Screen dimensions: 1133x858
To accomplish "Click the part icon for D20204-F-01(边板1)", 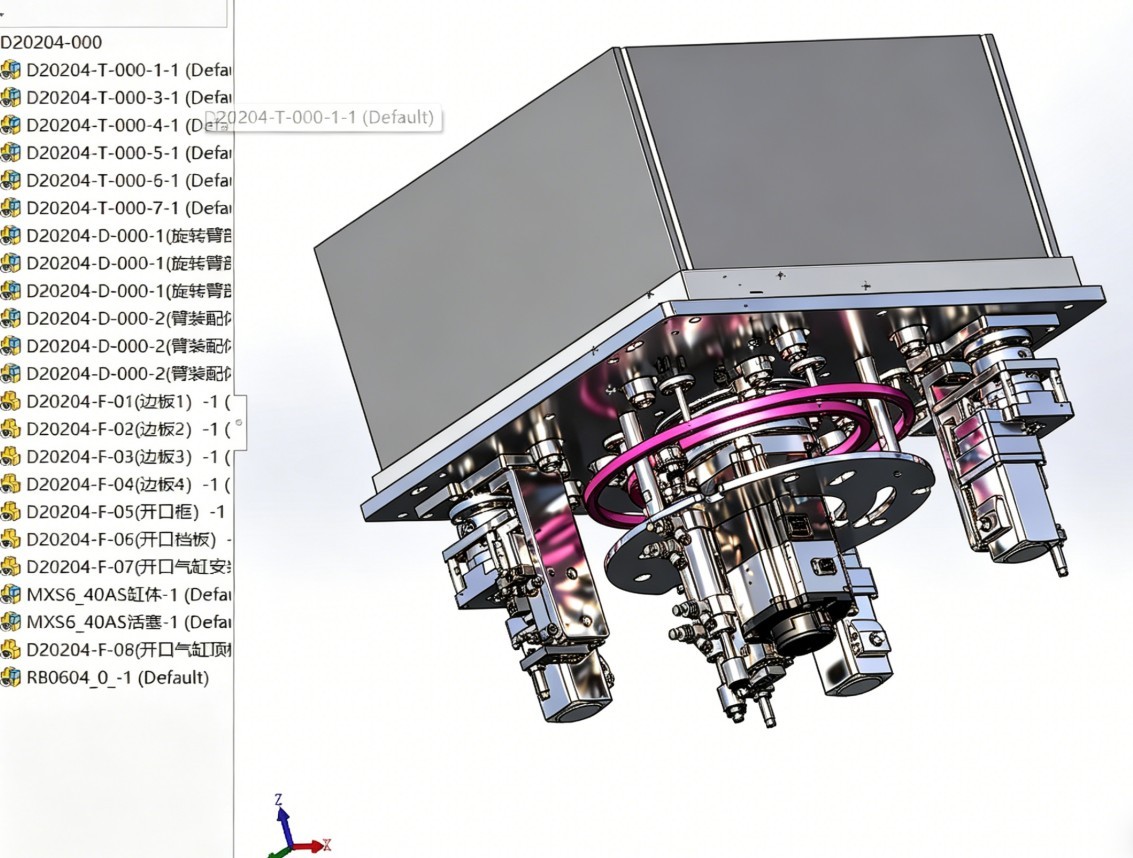I will 10,401.
